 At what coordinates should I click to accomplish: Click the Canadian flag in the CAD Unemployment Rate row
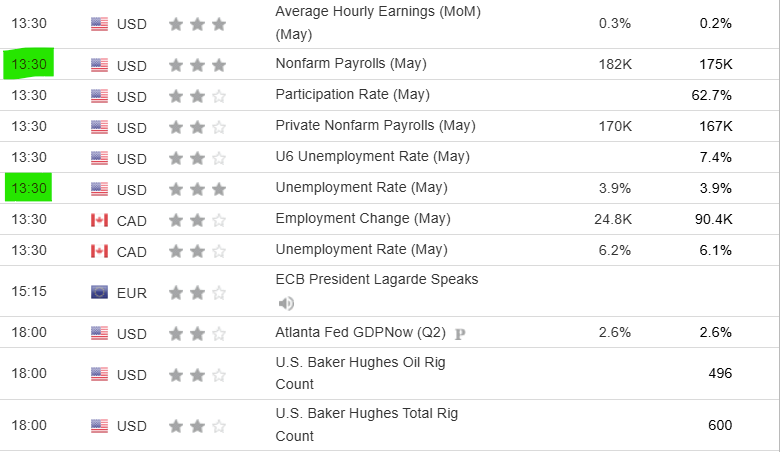99,251
